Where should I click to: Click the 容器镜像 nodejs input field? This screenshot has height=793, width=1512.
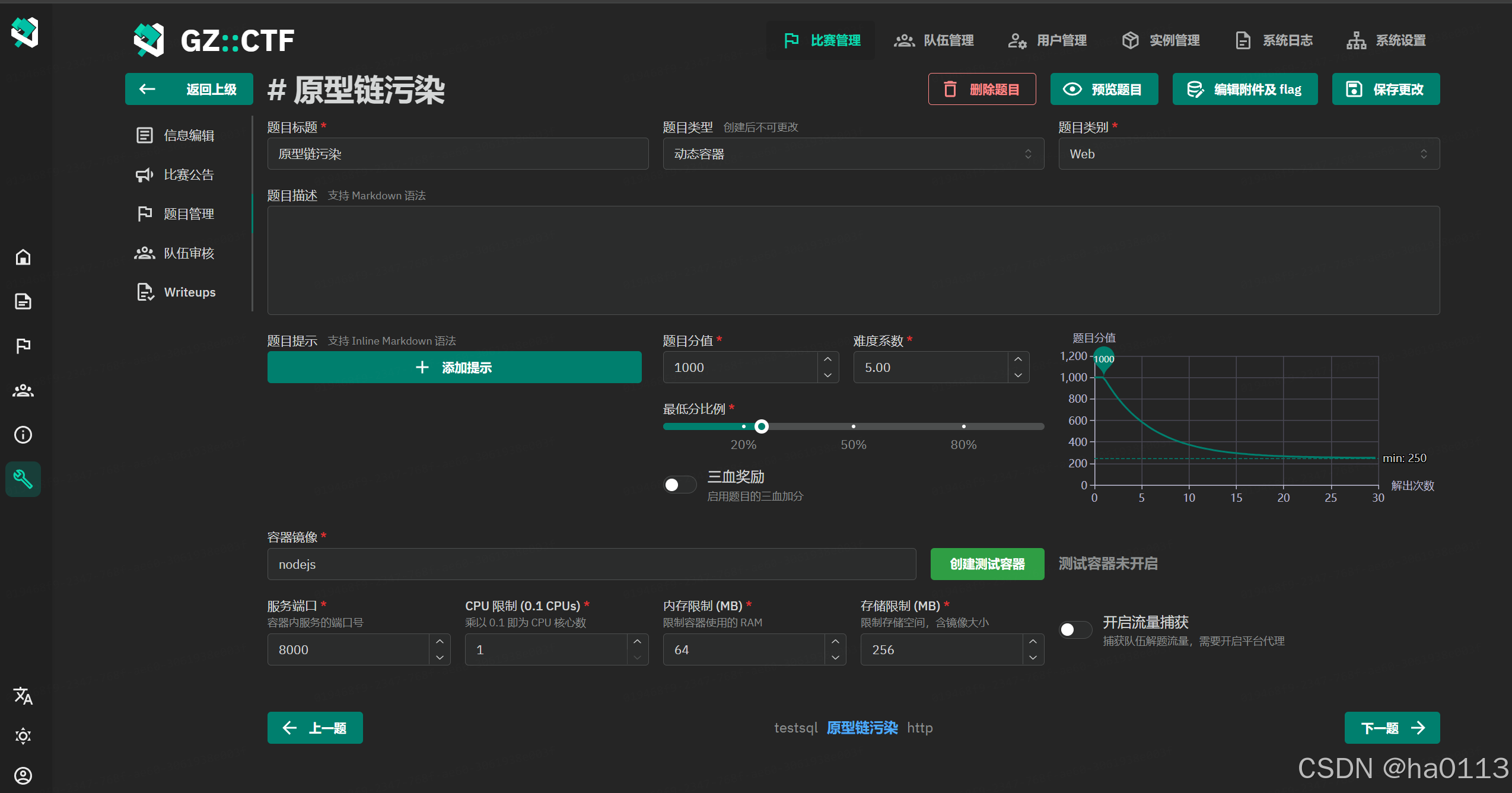pos(591,565)
